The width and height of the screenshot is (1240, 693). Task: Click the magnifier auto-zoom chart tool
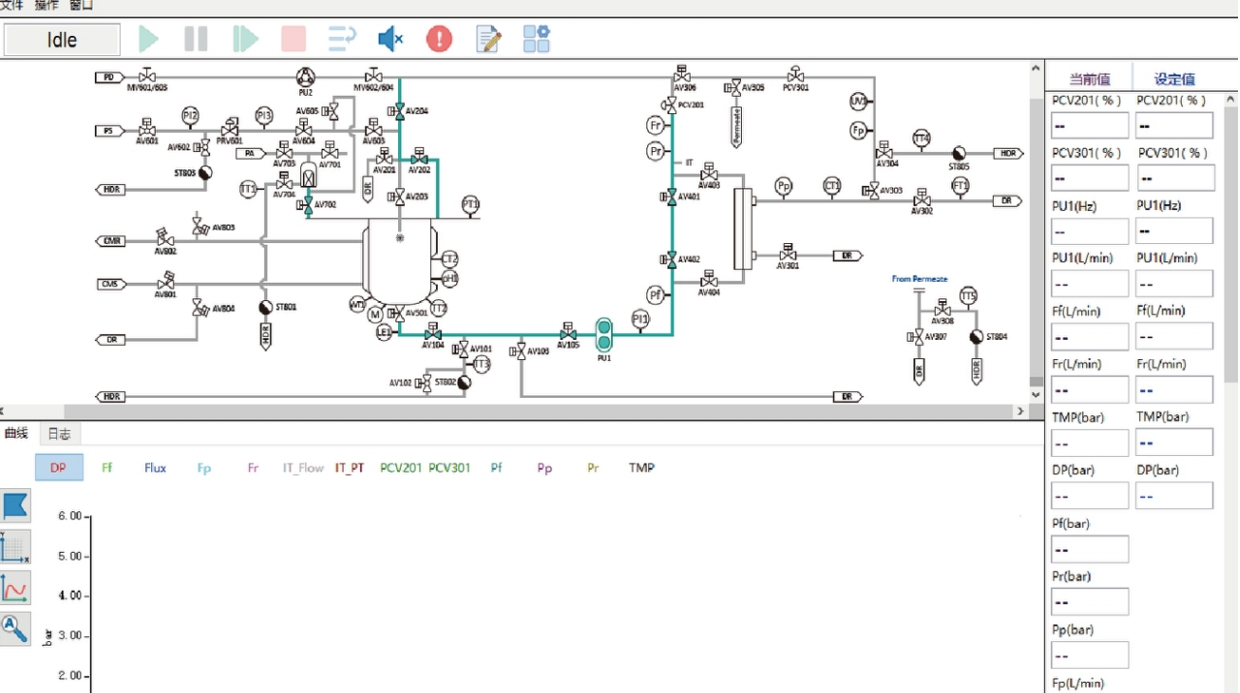point(15,628)
